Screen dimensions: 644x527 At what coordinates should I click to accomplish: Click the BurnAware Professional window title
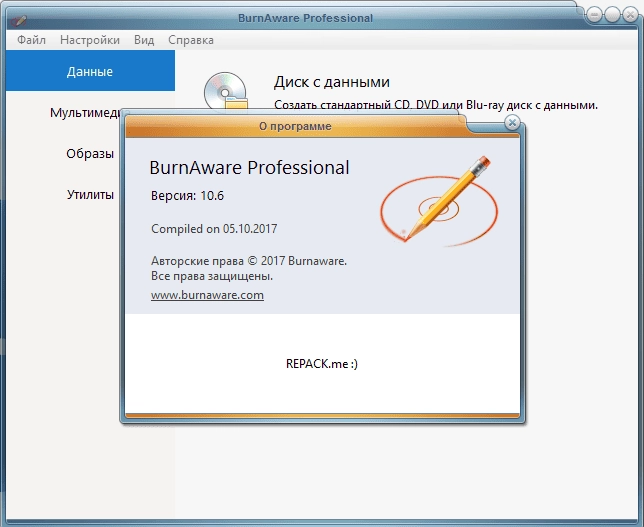click(306, 18)
